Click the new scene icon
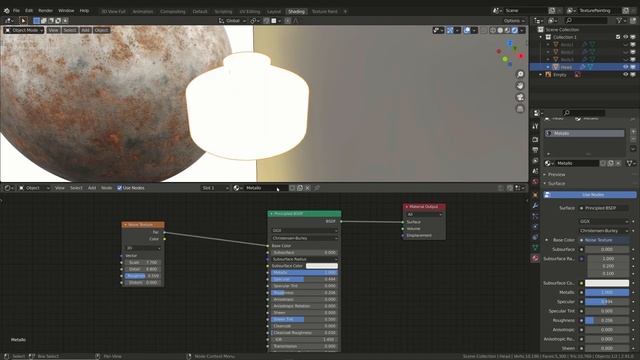The height and width of the screenshot is (360, 640). click(552, 11)
